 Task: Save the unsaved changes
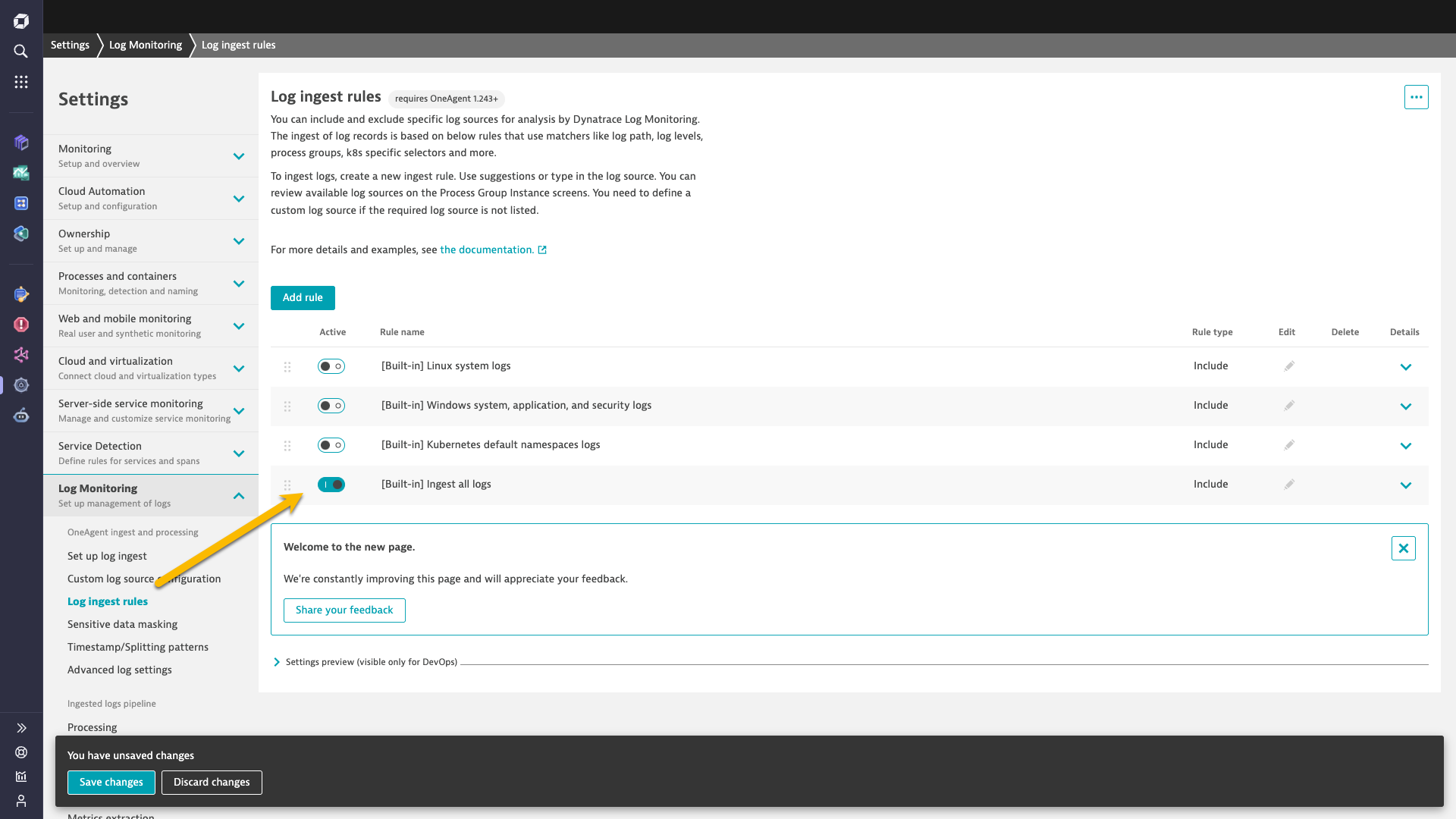(x=111, y=782)
